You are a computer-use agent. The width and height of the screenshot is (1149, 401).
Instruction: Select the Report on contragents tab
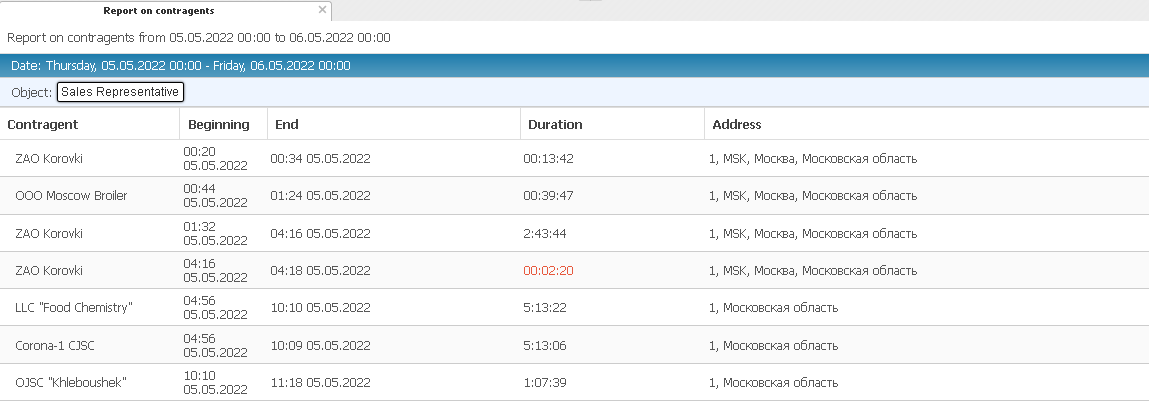click(x=158, y=11)
